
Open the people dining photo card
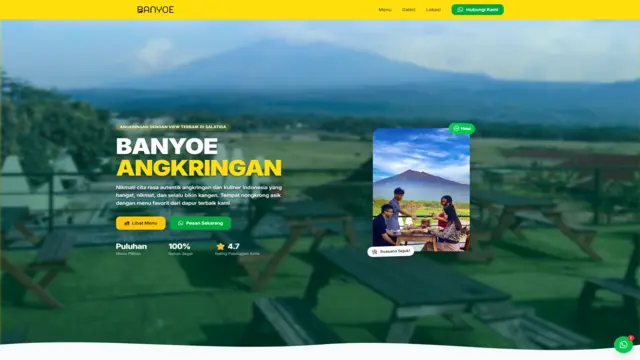click(x=421, y=189)
